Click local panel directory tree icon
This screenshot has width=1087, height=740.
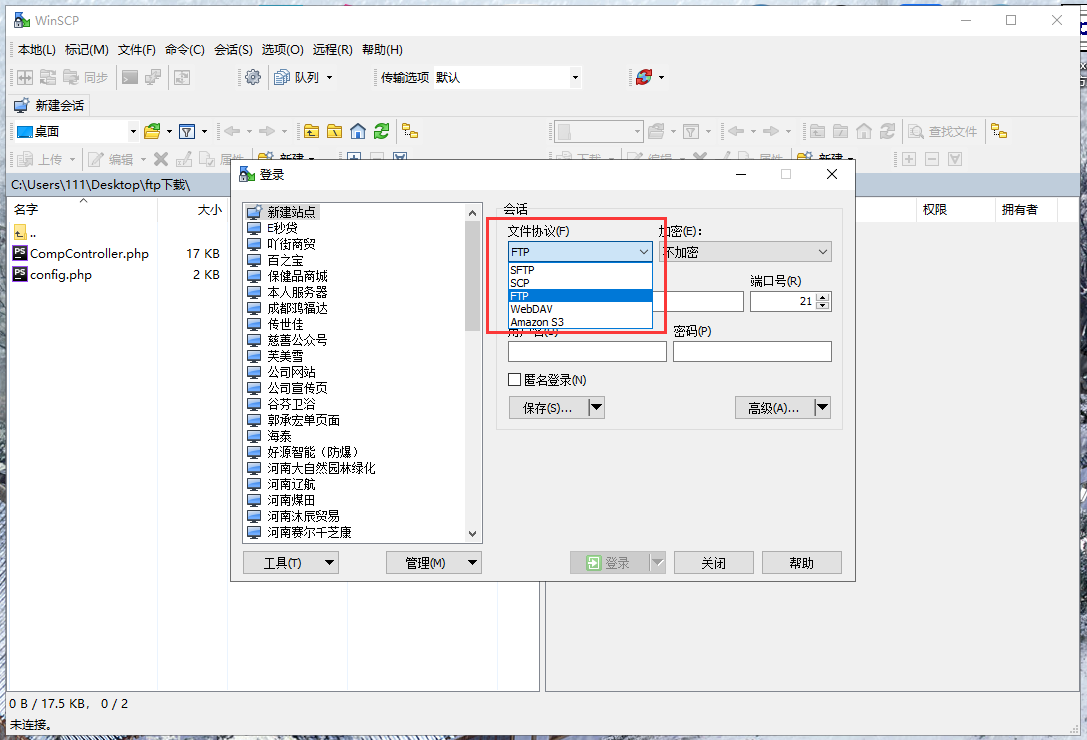click(410, 131)
